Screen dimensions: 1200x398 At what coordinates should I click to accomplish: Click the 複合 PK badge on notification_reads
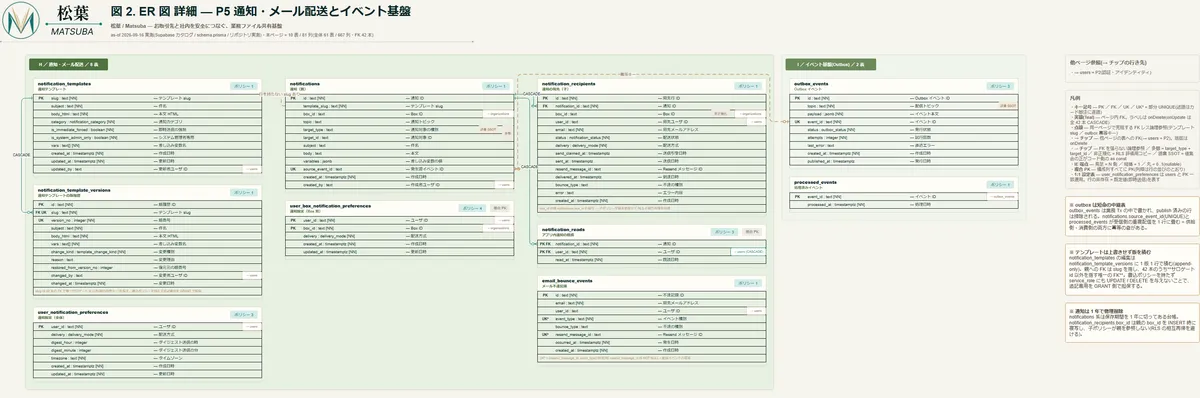pyautogui.click(x=752, y=231)
